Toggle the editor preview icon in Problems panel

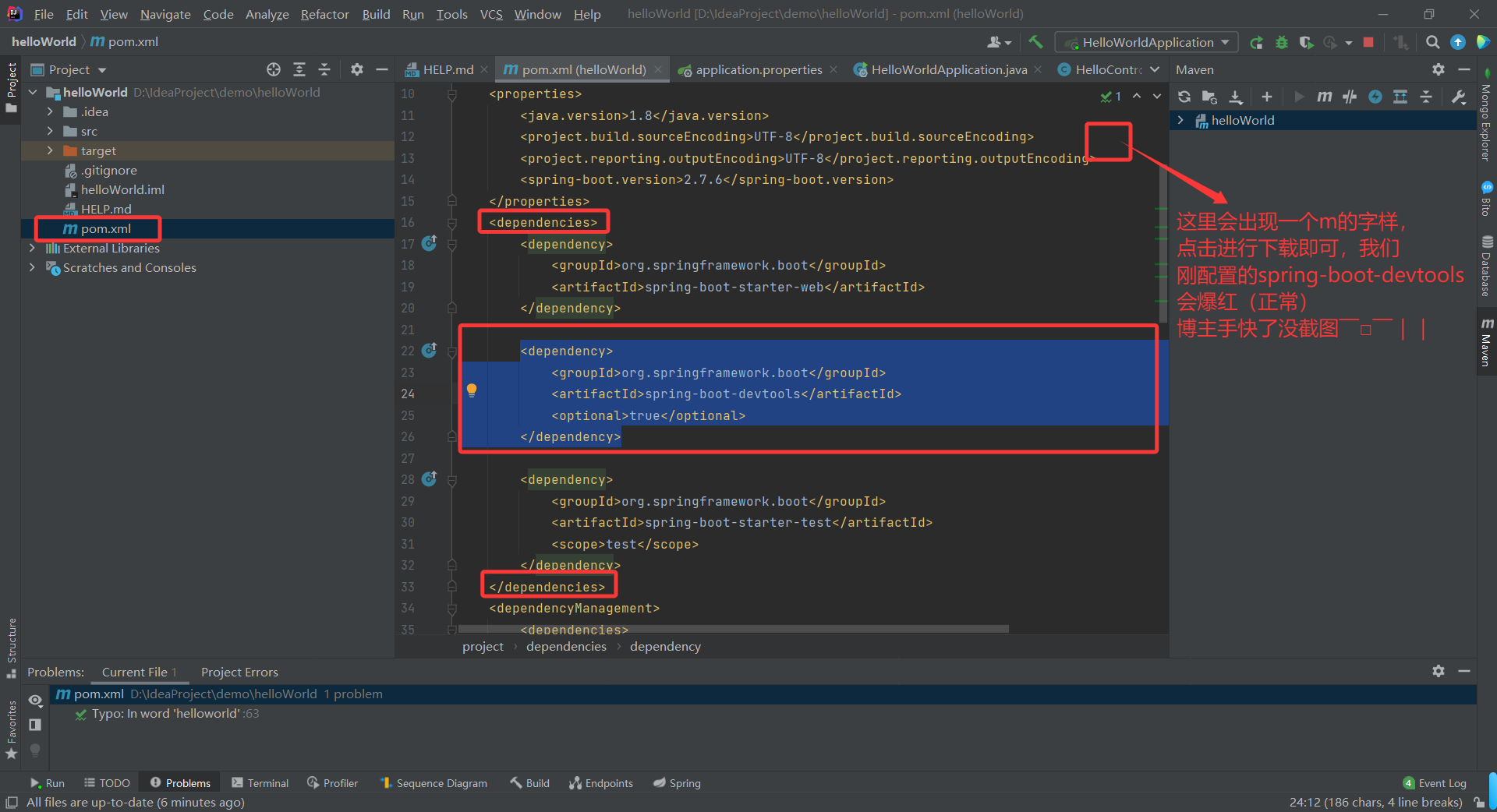pyautogui.click(x=35, y=725)
